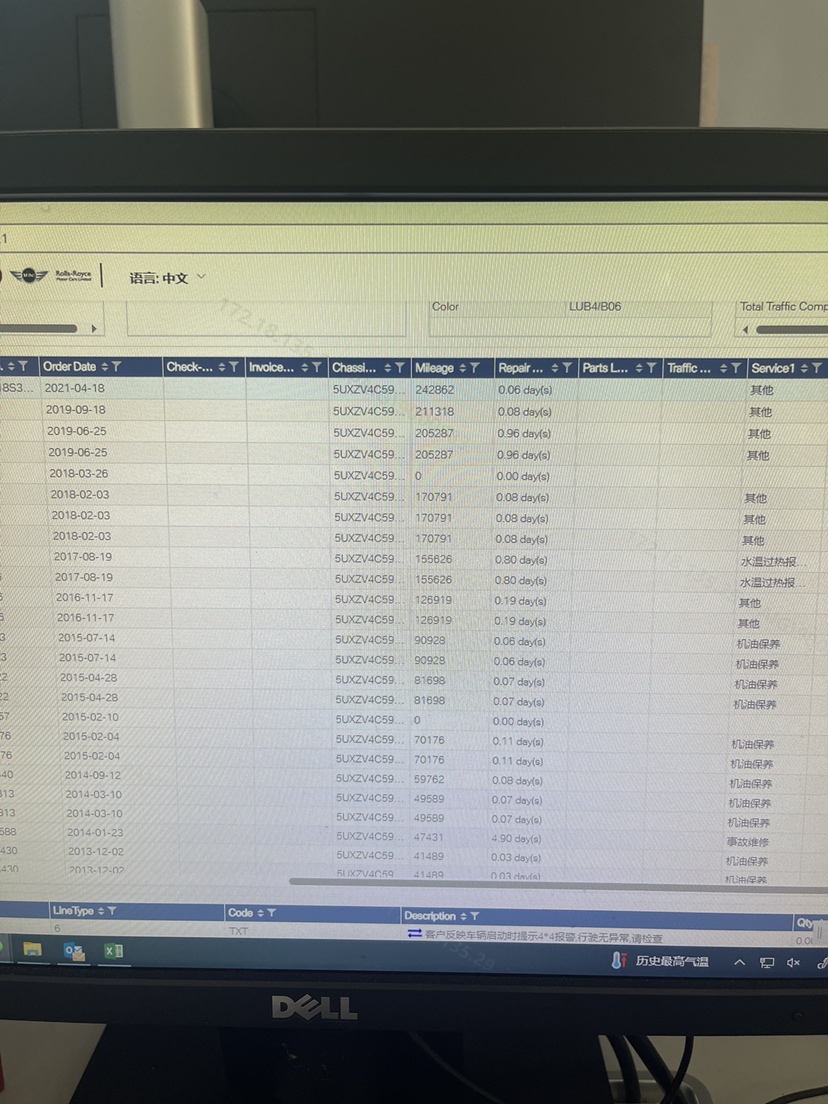Screen dimensions: 828x1104
Task: Click mileage value 47431
Action: [x=428, y=837]
